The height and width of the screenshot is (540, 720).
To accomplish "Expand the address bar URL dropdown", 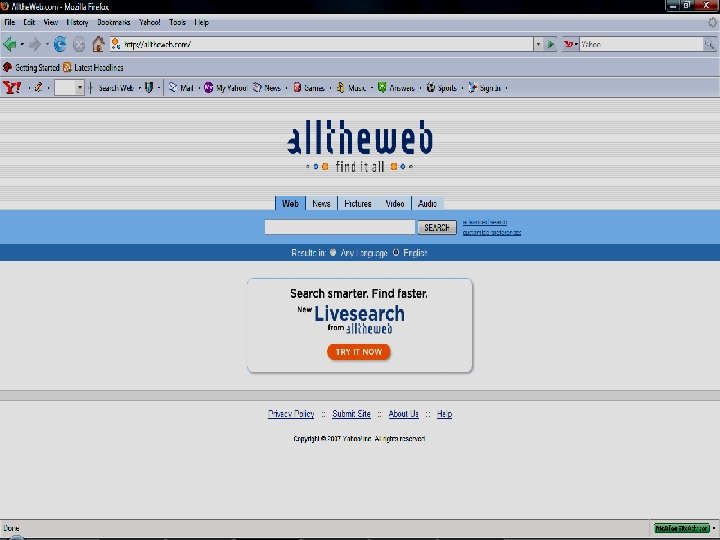I will click(538, 45).
